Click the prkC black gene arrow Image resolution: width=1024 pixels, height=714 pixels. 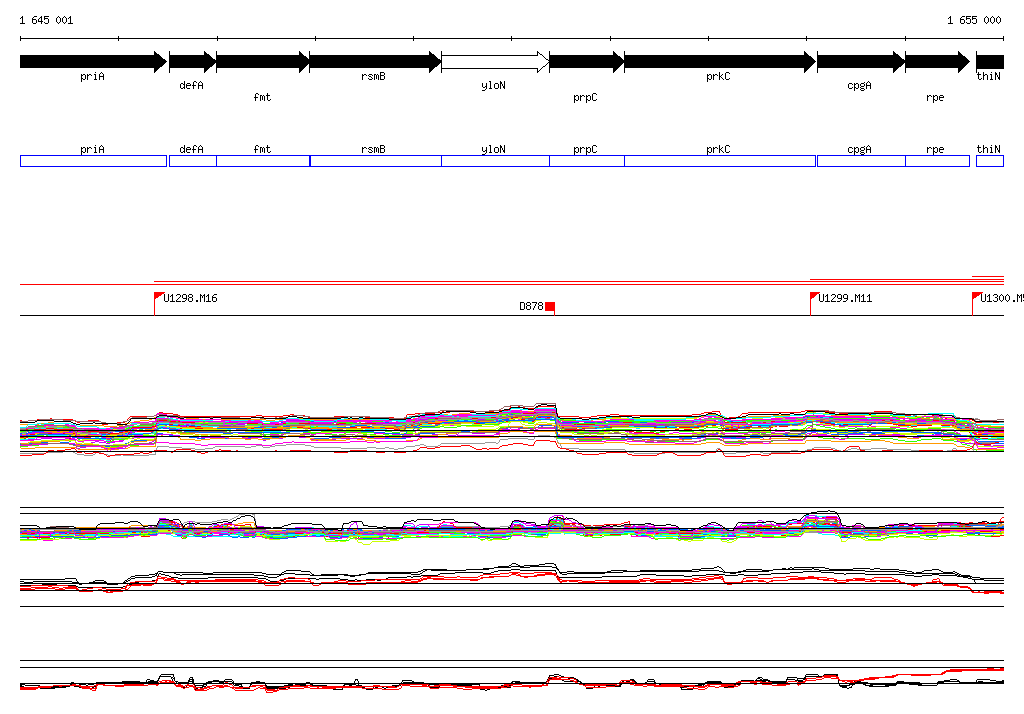[x=720, y=62]
